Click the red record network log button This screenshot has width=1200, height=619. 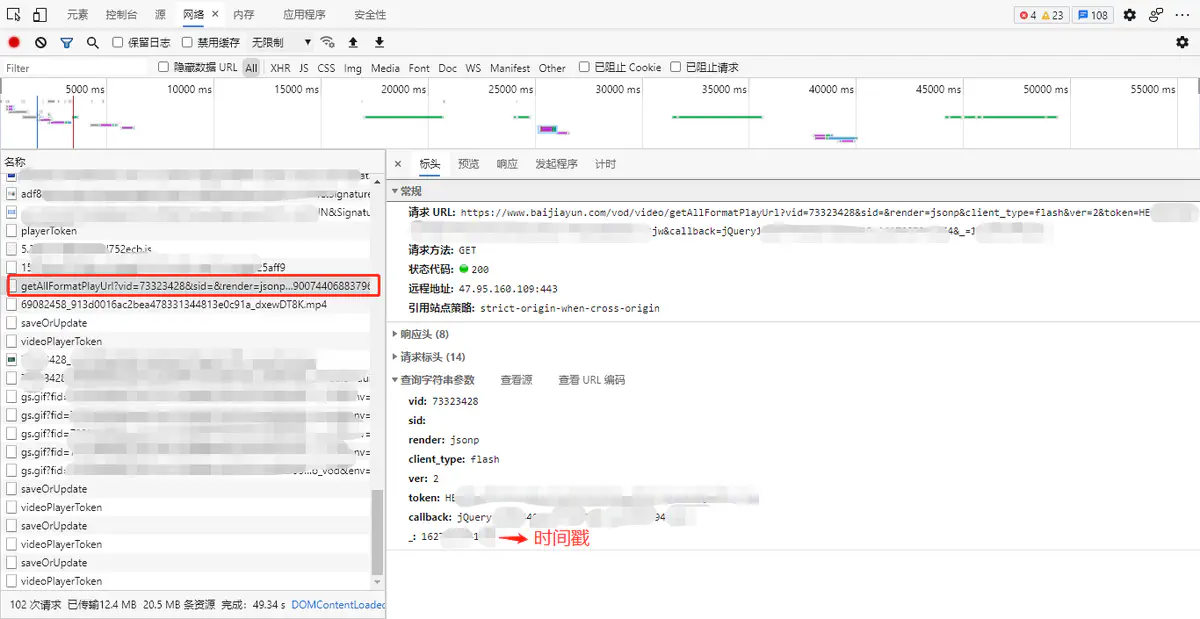pos(14,43)
